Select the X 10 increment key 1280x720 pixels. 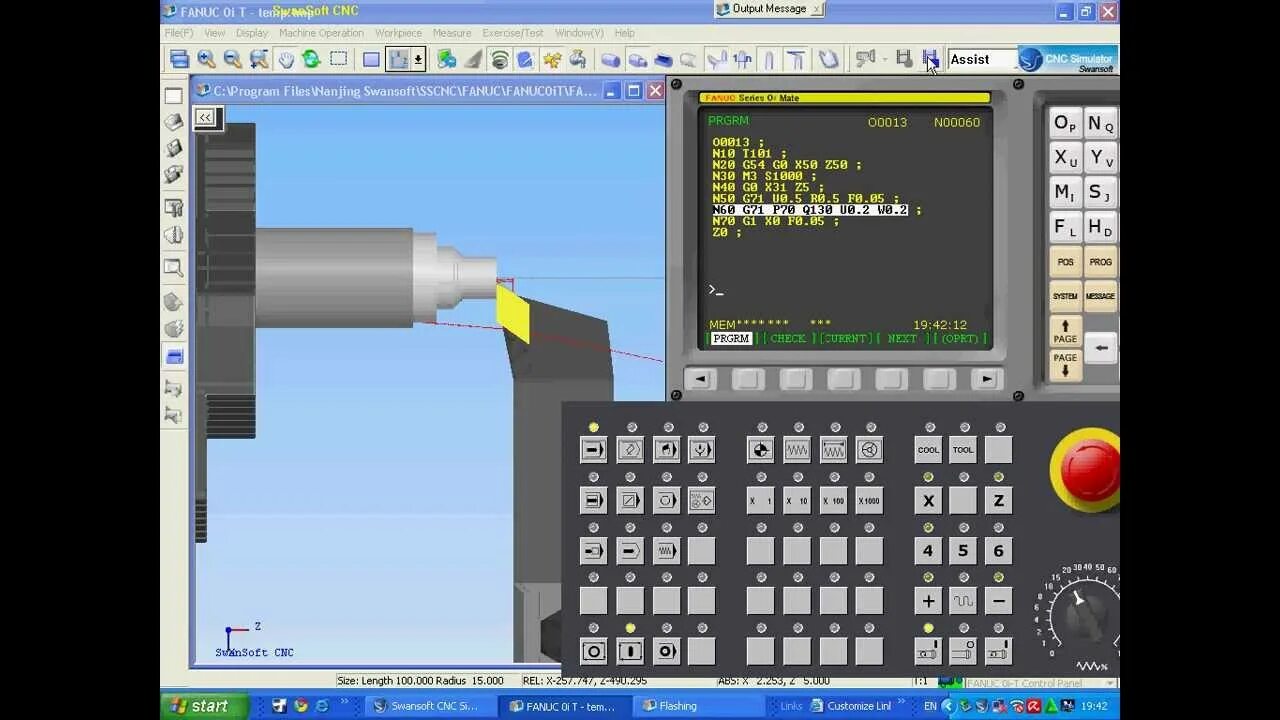(x=797, y=500)
